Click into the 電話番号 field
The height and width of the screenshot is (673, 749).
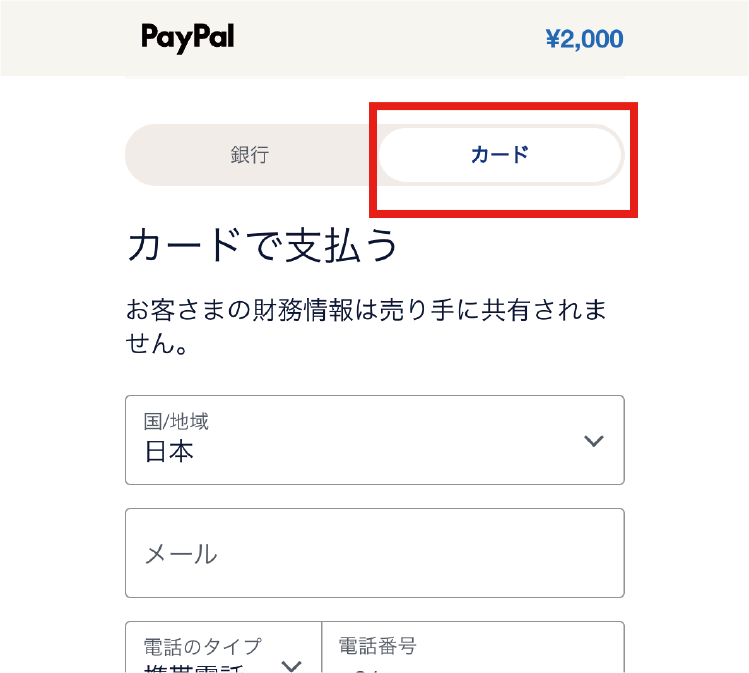(472, 662)
